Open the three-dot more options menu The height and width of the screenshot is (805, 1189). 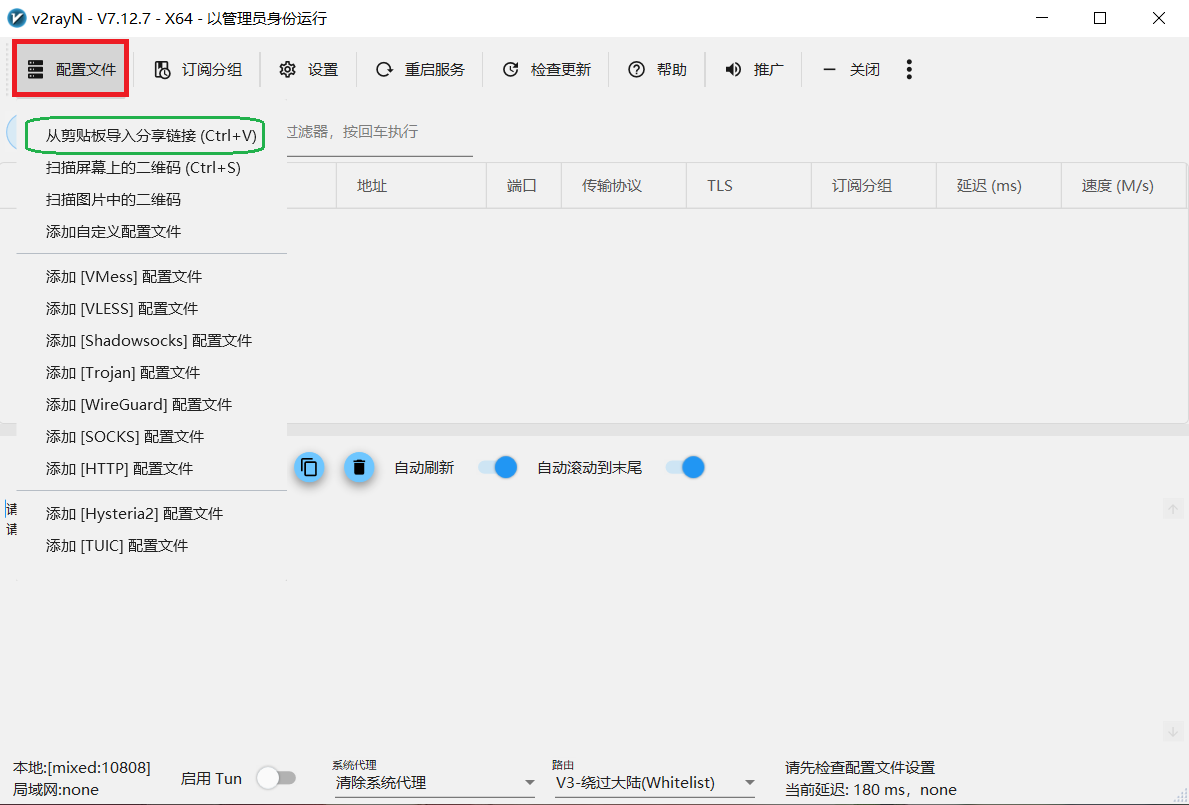pyautogui.click(x=908, y=69)
